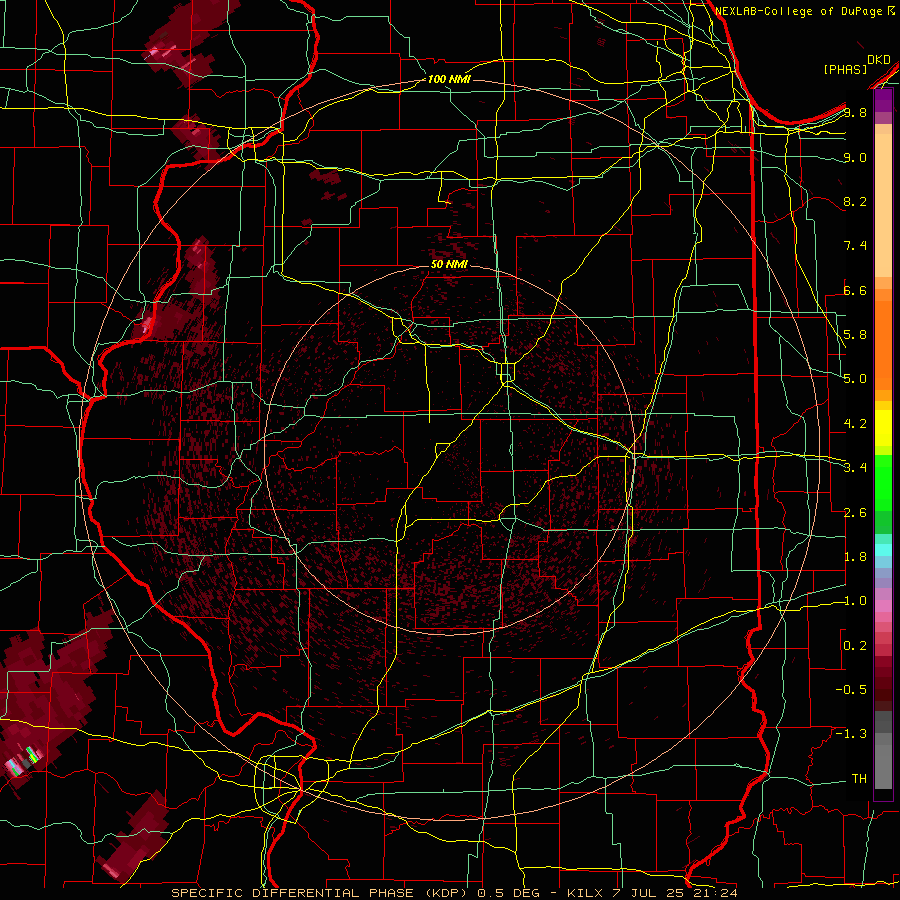Click the -0.5 scale value
Viewport: 900px width, 900px height.
pos(851,690)
